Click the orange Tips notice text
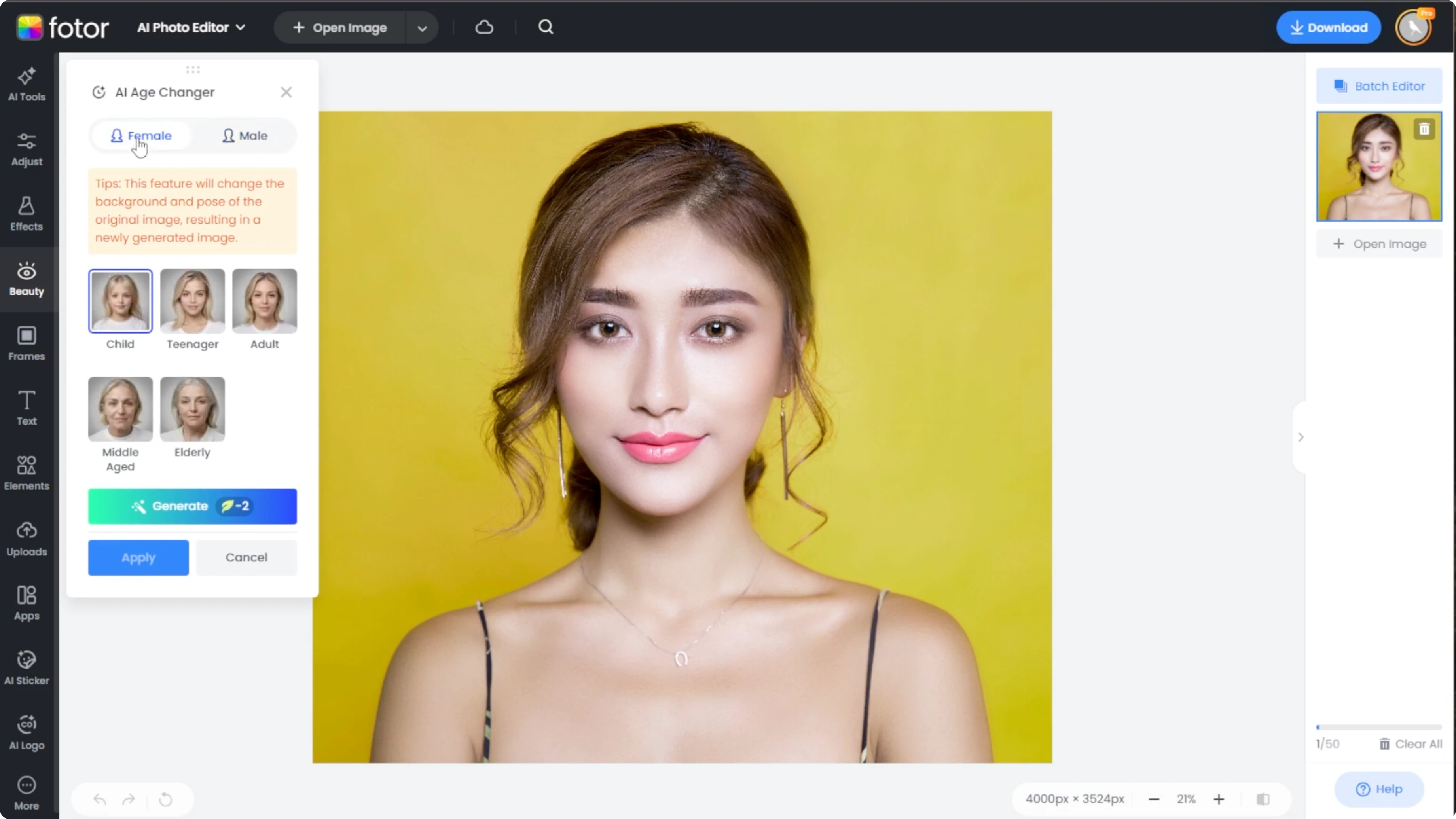The image size is (1456, 819). pos(192,211)
